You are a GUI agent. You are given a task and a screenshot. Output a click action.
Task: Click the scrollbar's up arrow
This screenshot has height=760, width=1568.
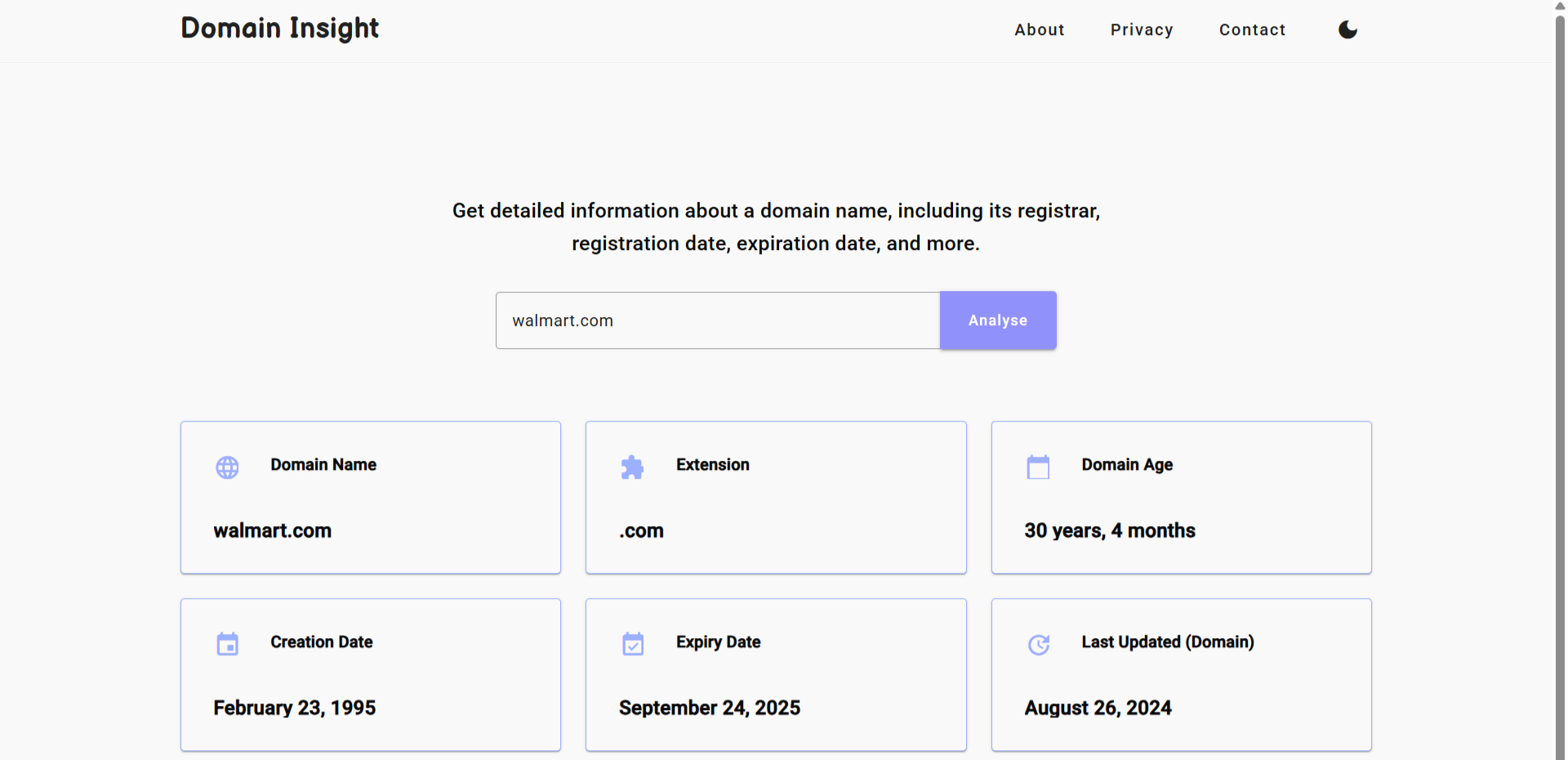tap(1560, 7)
